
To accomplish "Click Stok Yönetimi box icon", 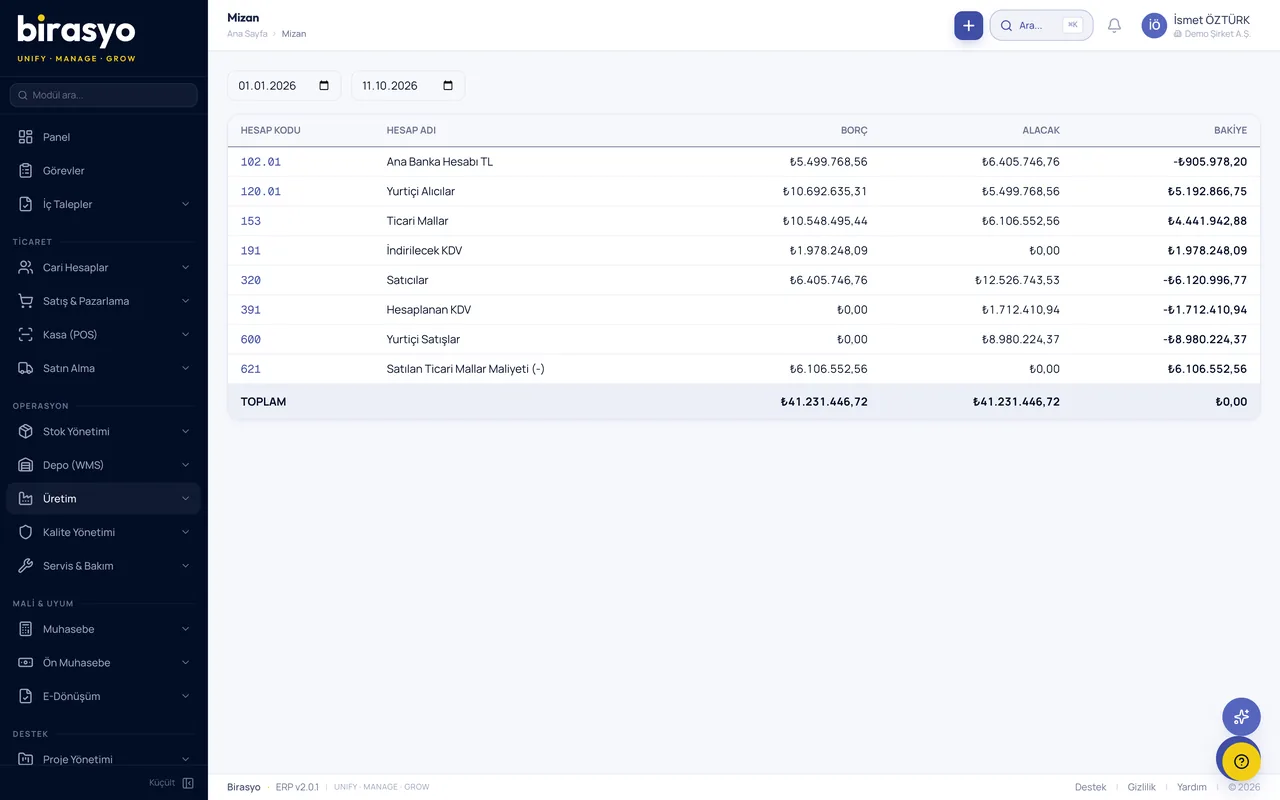I will [x=26, y=432].
